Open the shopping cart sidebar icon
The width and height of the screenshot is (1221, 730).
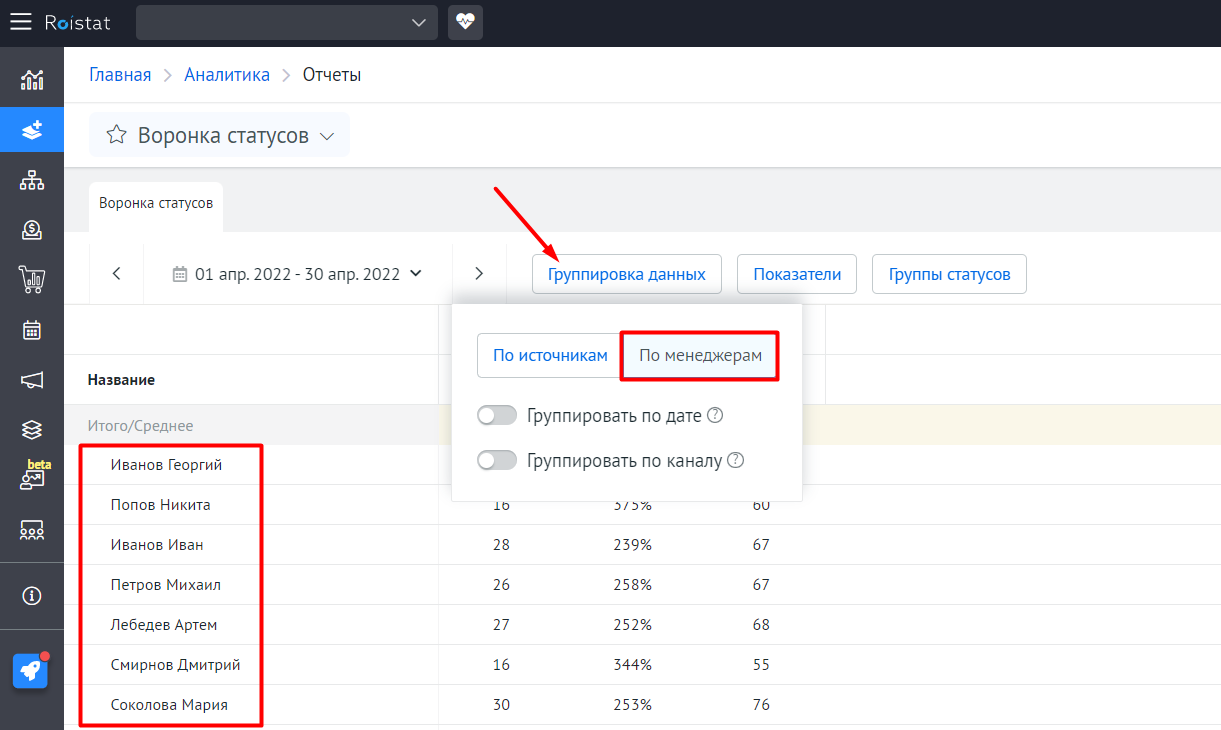click(x=32, y=280)
